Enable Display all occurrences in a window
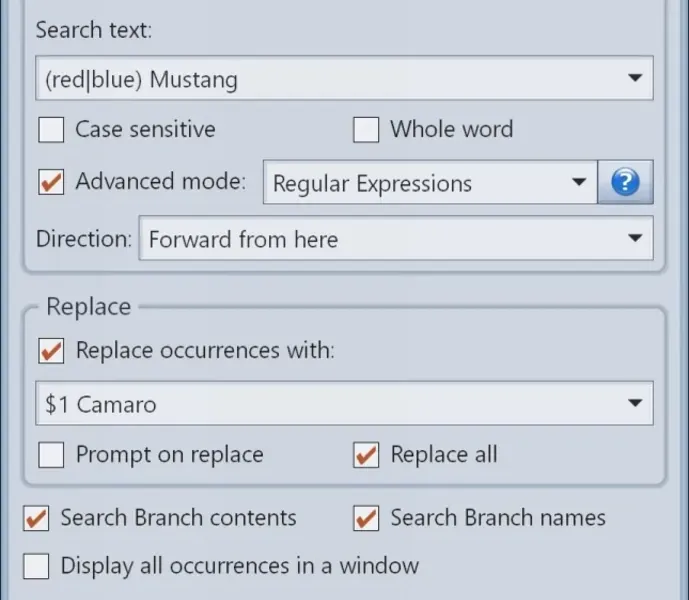Image resolution: width=689 pixels, height=600 pixels. point(37,566)
